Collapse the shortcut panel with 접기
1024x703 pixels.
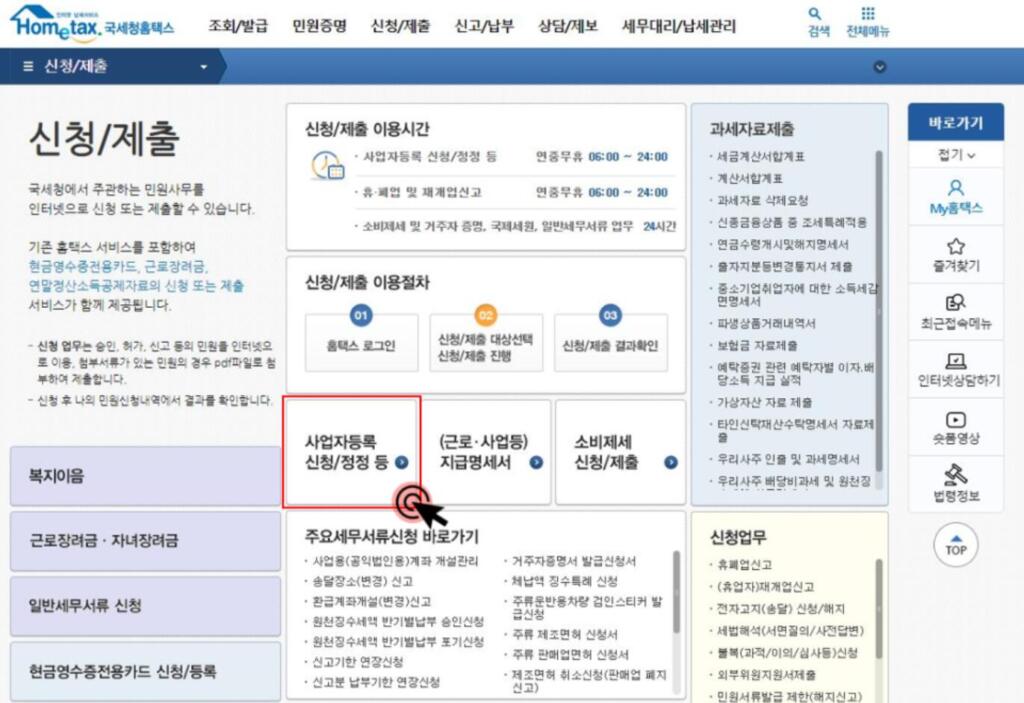955,155
